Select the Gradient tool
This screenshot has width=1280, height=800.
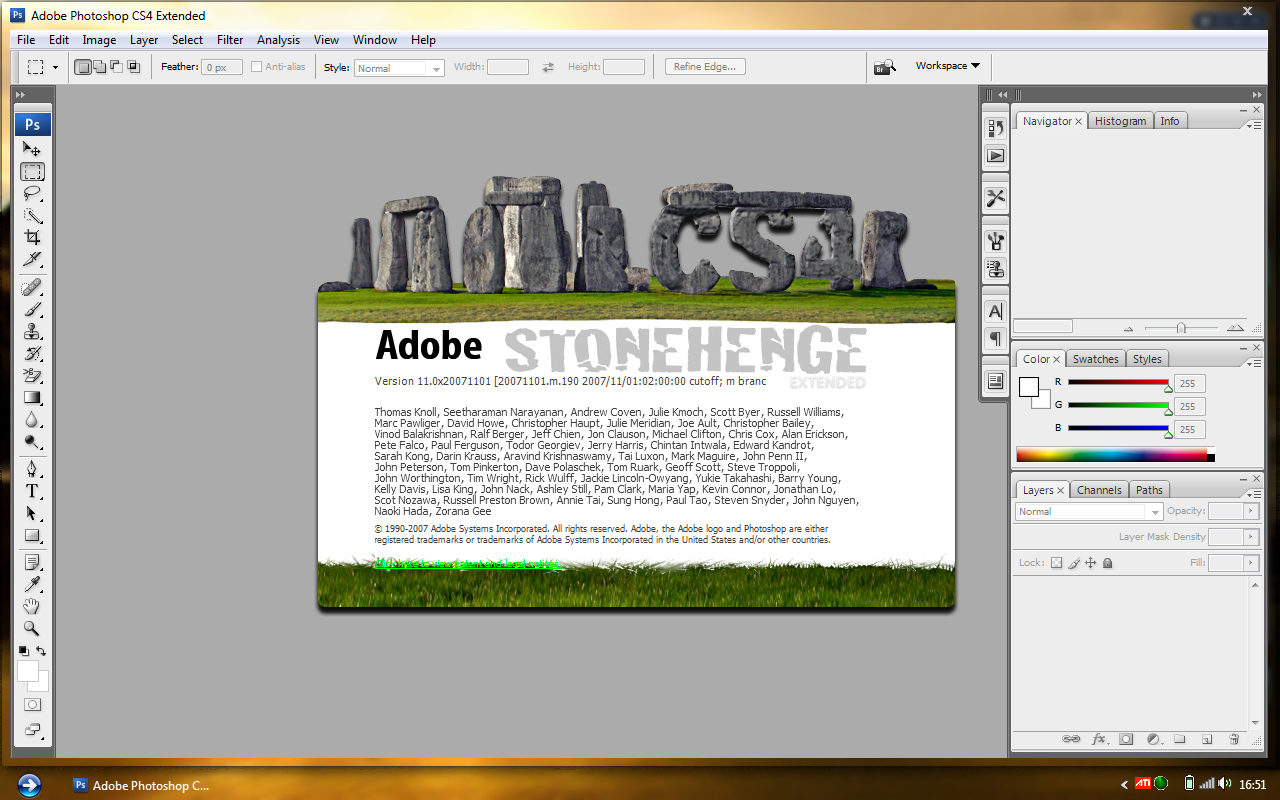pos(33,398)
